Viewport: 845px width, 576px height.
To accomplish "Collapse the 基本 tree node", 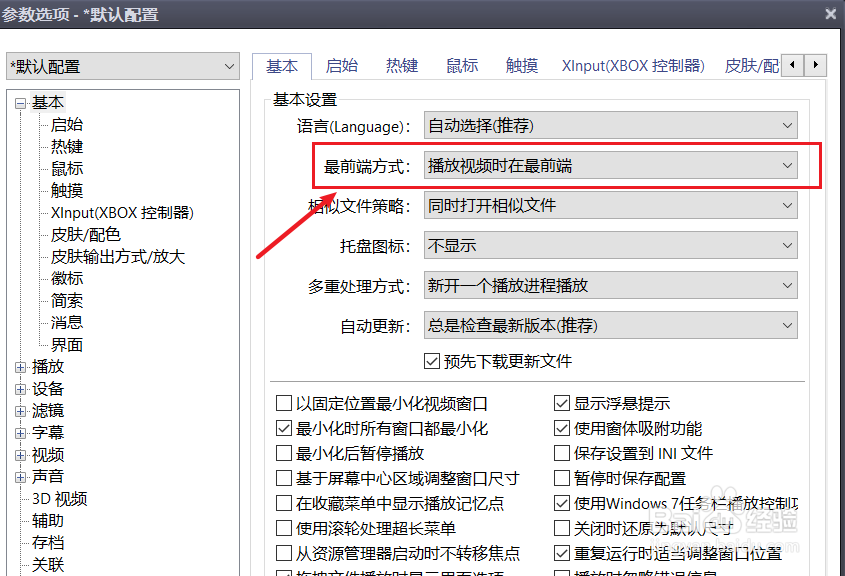I will [x=21, y=102].
